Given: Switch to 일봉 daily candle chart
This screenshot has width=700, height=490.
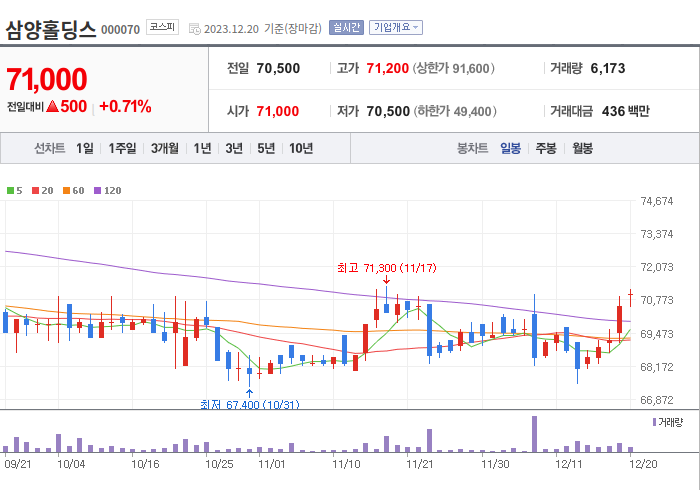Looking at the screenshot, I should pyautogui.click(x=510, y=148).
